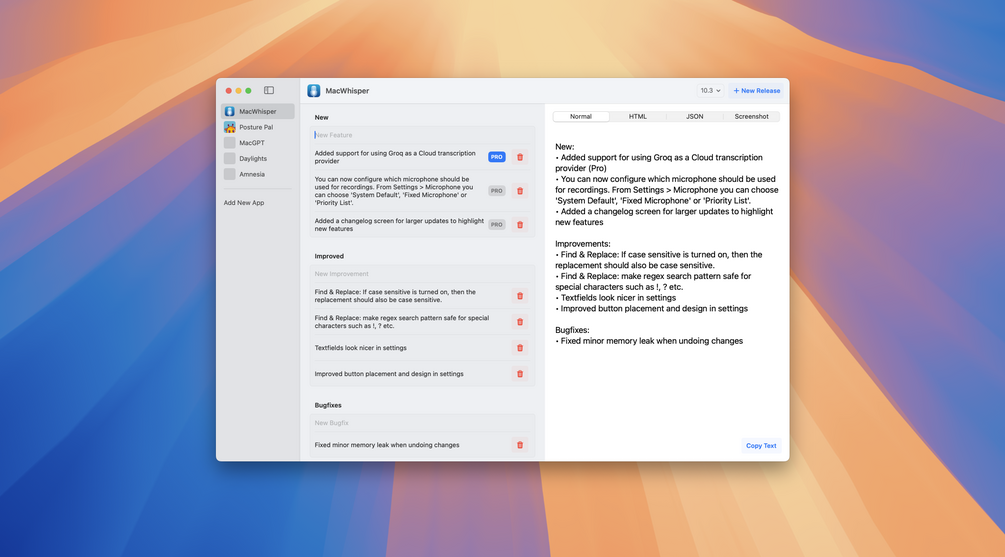Image resolution: width=1005 pixels, height=557 pixels.
Task: Select MacGPT in the sidebar
Action: coord(258,143)
